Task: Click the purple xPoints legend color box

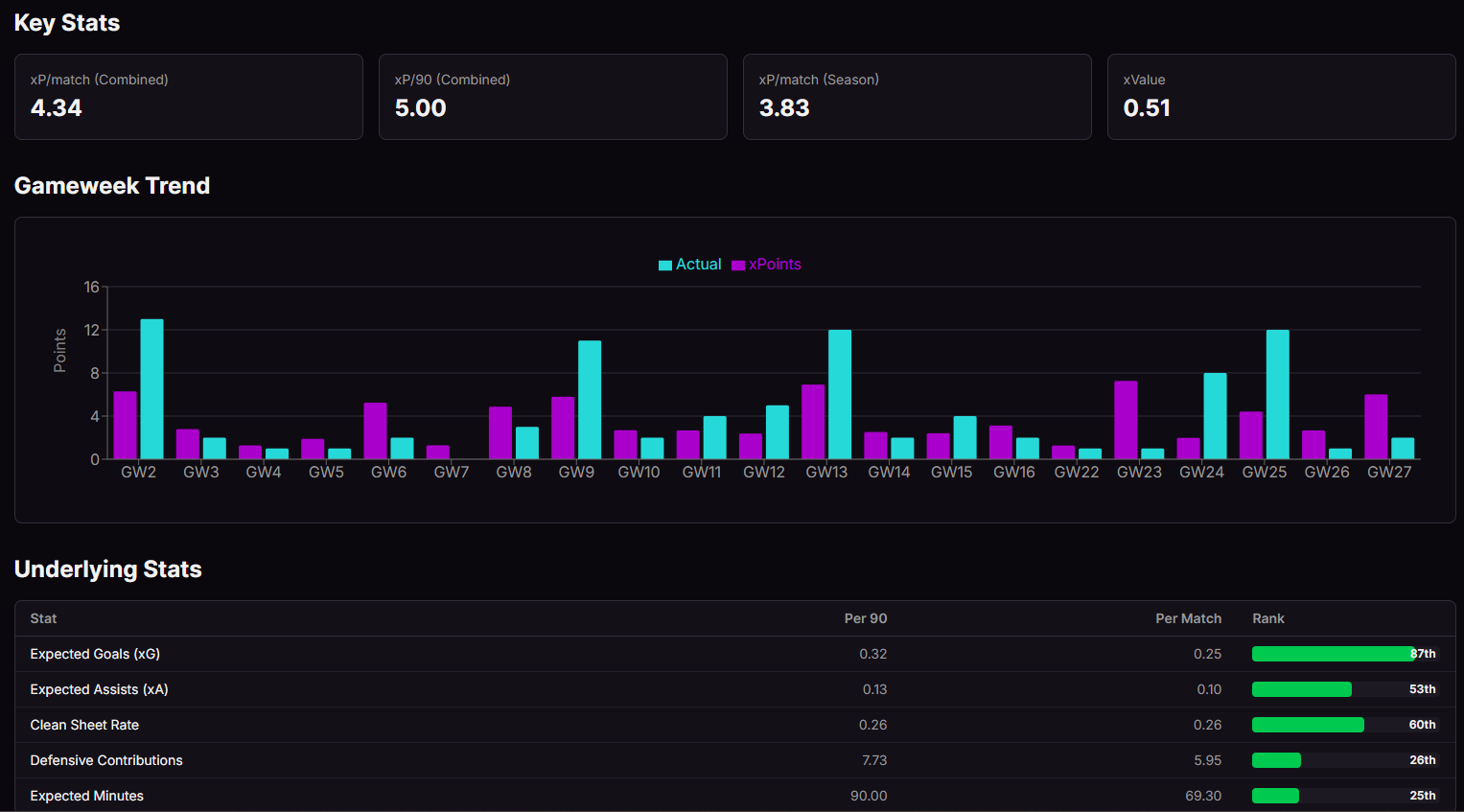Action: (x=738, y=266)
